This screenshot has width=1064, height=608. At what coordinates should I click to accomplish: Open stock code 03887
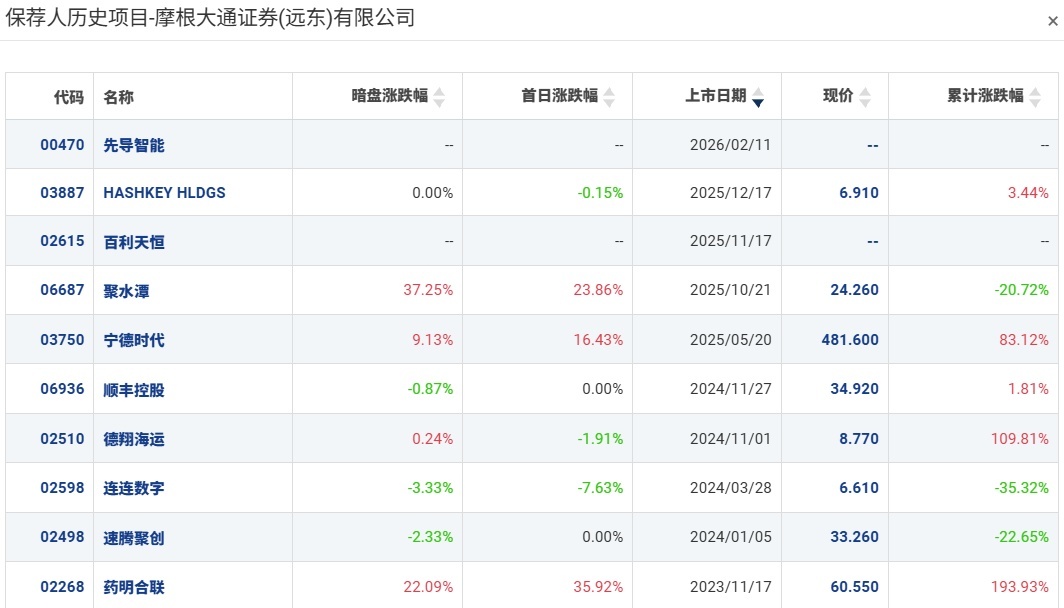(62, 193)
